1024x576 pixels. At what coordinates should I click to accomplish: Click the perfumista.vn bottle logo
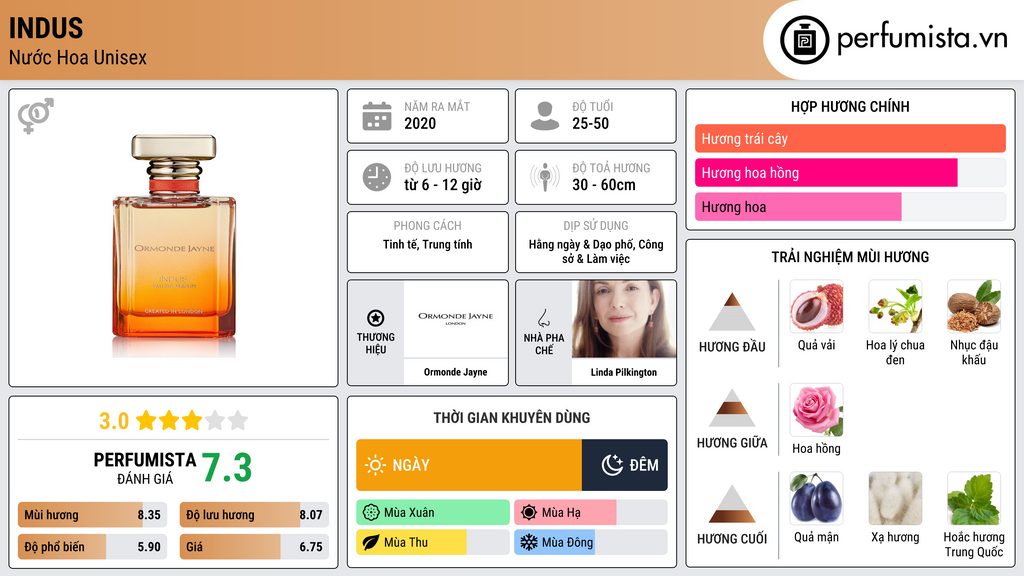[x=805, y=40]
